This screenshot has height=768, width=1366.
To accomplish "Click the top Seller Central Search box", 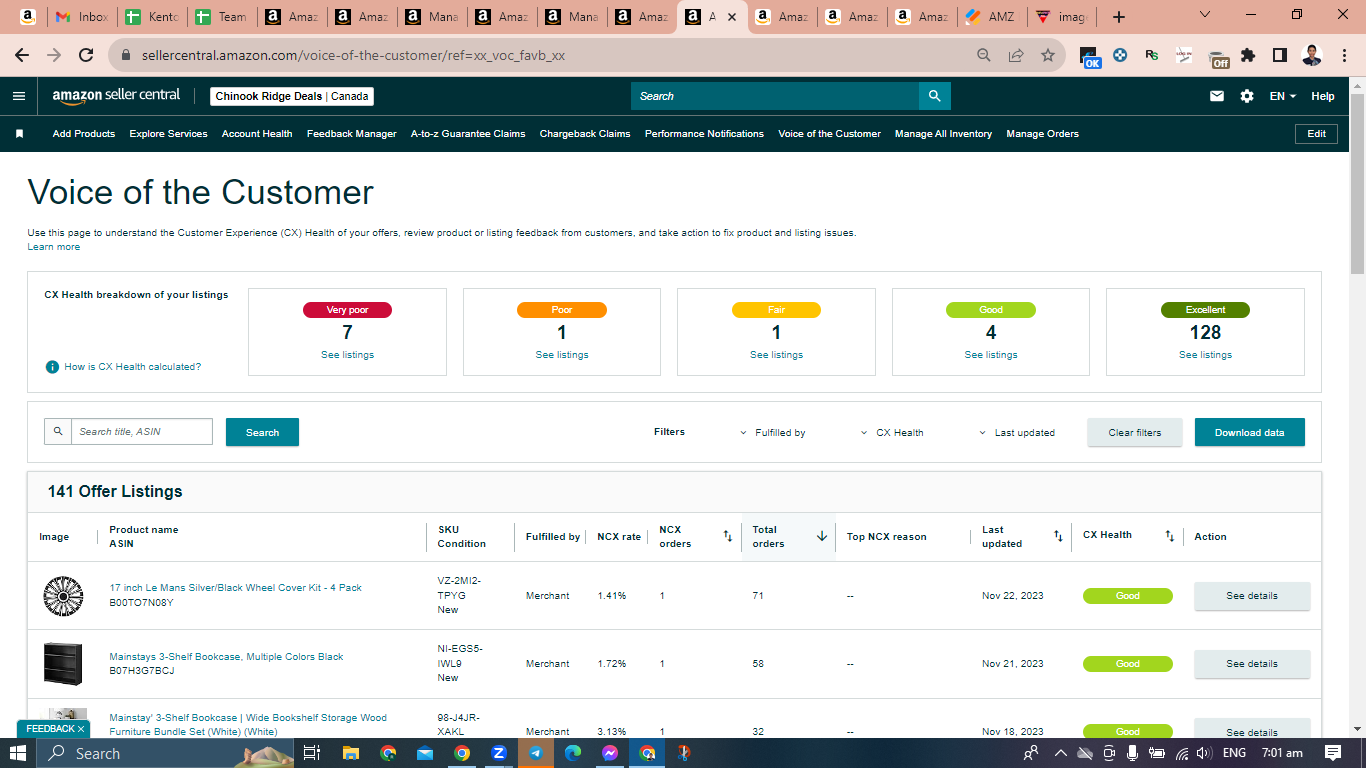I will pyautogui.click(x=775, y=96).
